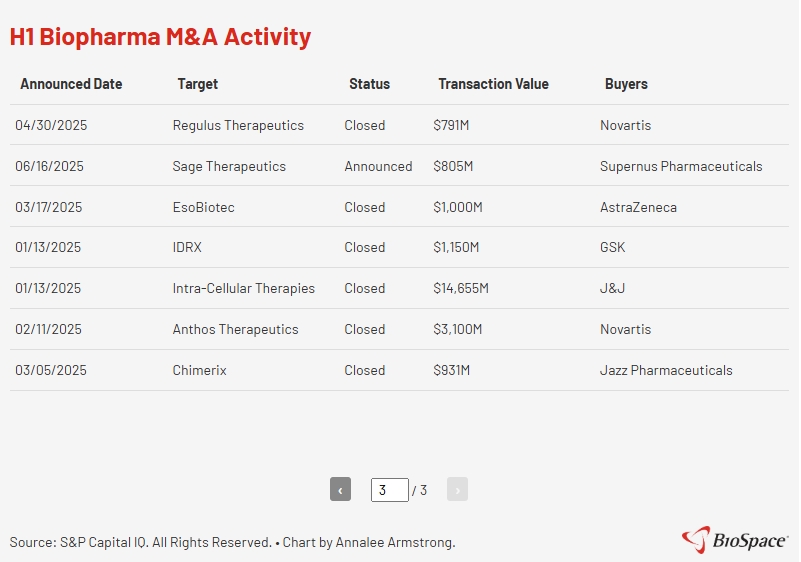Go to the previous table page
Screen dimensions: 801x562
coord(340,490)
